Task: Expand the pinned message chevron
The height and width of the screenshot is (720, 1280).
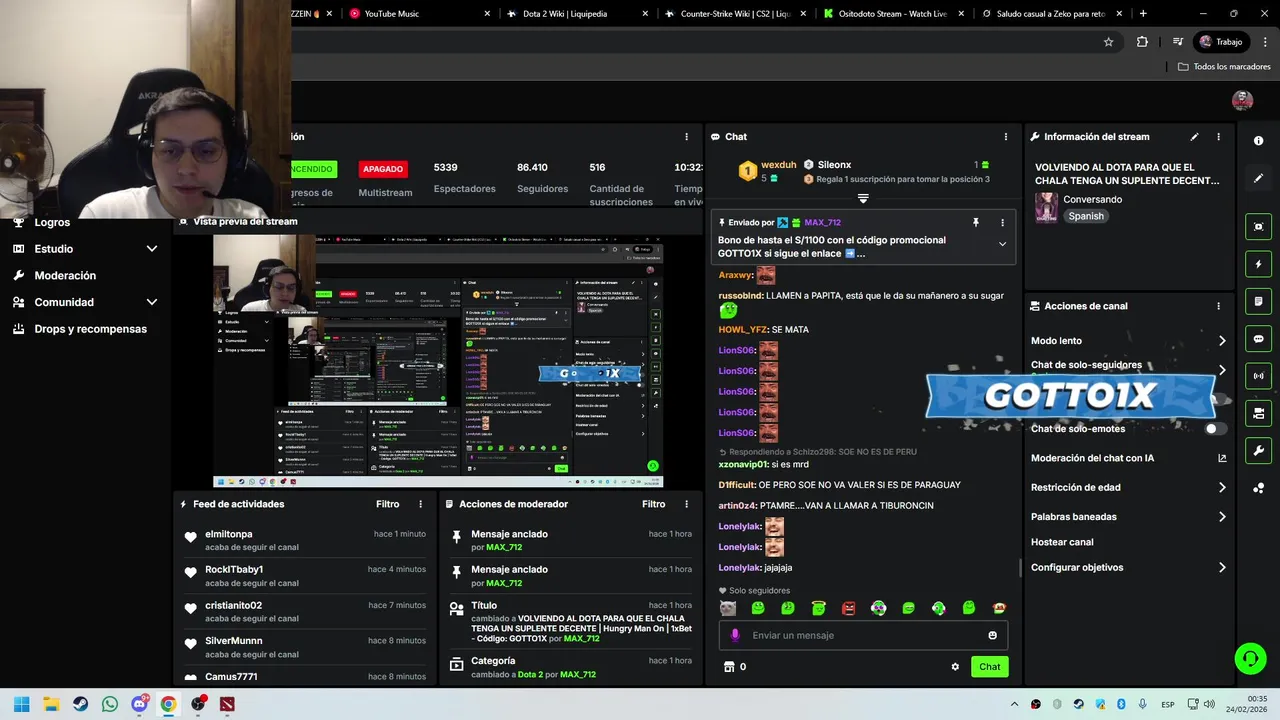Action: click(x=1002, y=244)
